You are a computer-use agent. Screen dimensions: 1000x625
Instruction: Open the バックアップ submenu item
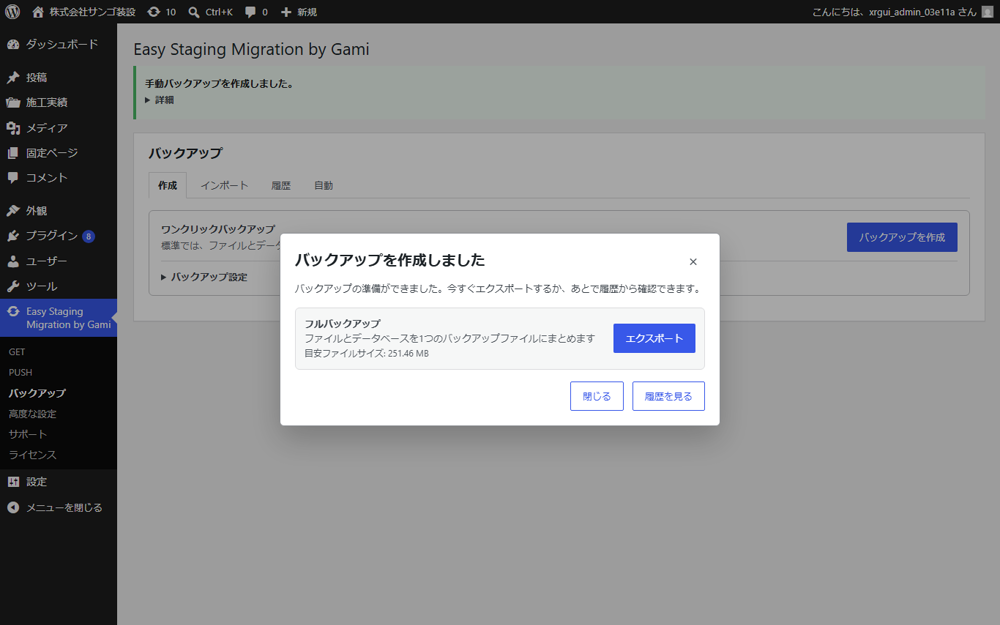[x=37, y=393]
